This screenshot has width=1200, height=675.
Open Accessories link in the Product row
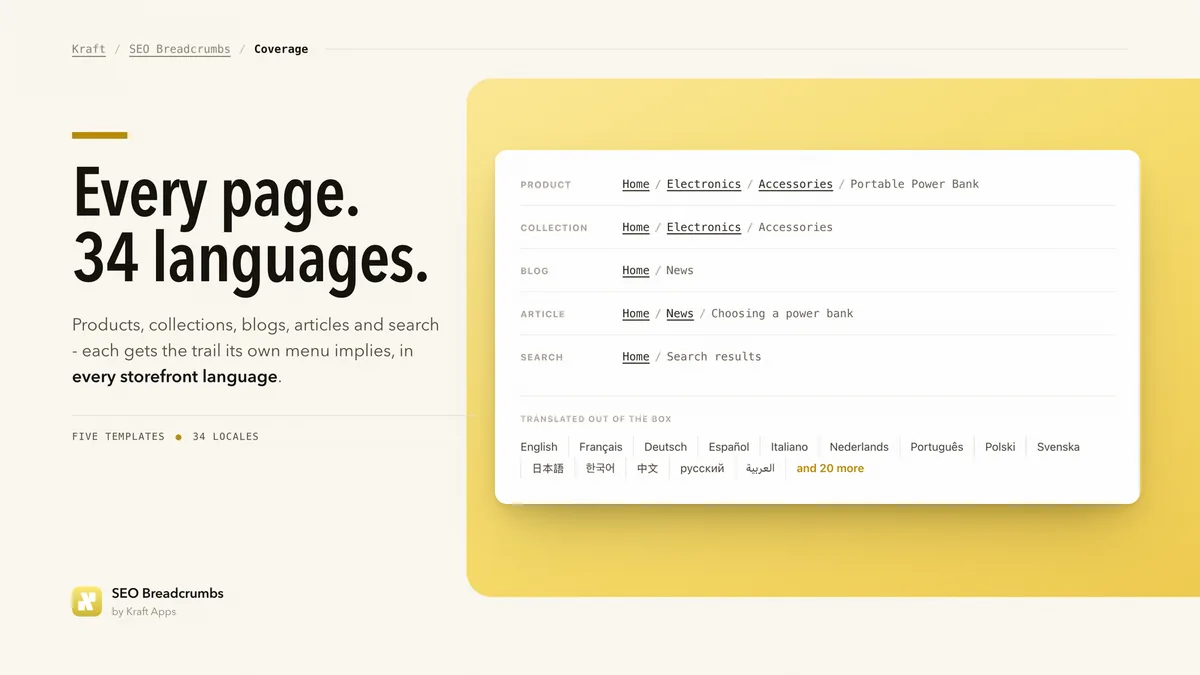[x=796, y=184]
